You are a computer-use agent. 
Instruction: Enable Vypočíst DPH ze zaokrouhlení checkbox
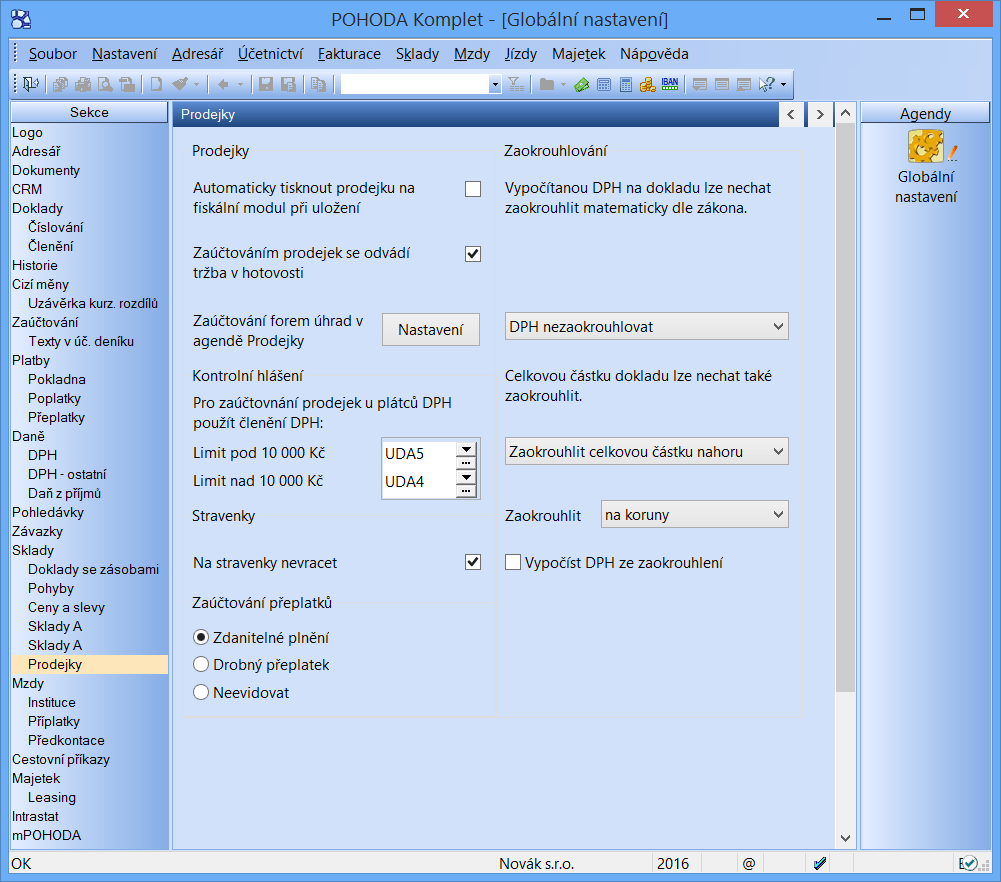[513, 563]
